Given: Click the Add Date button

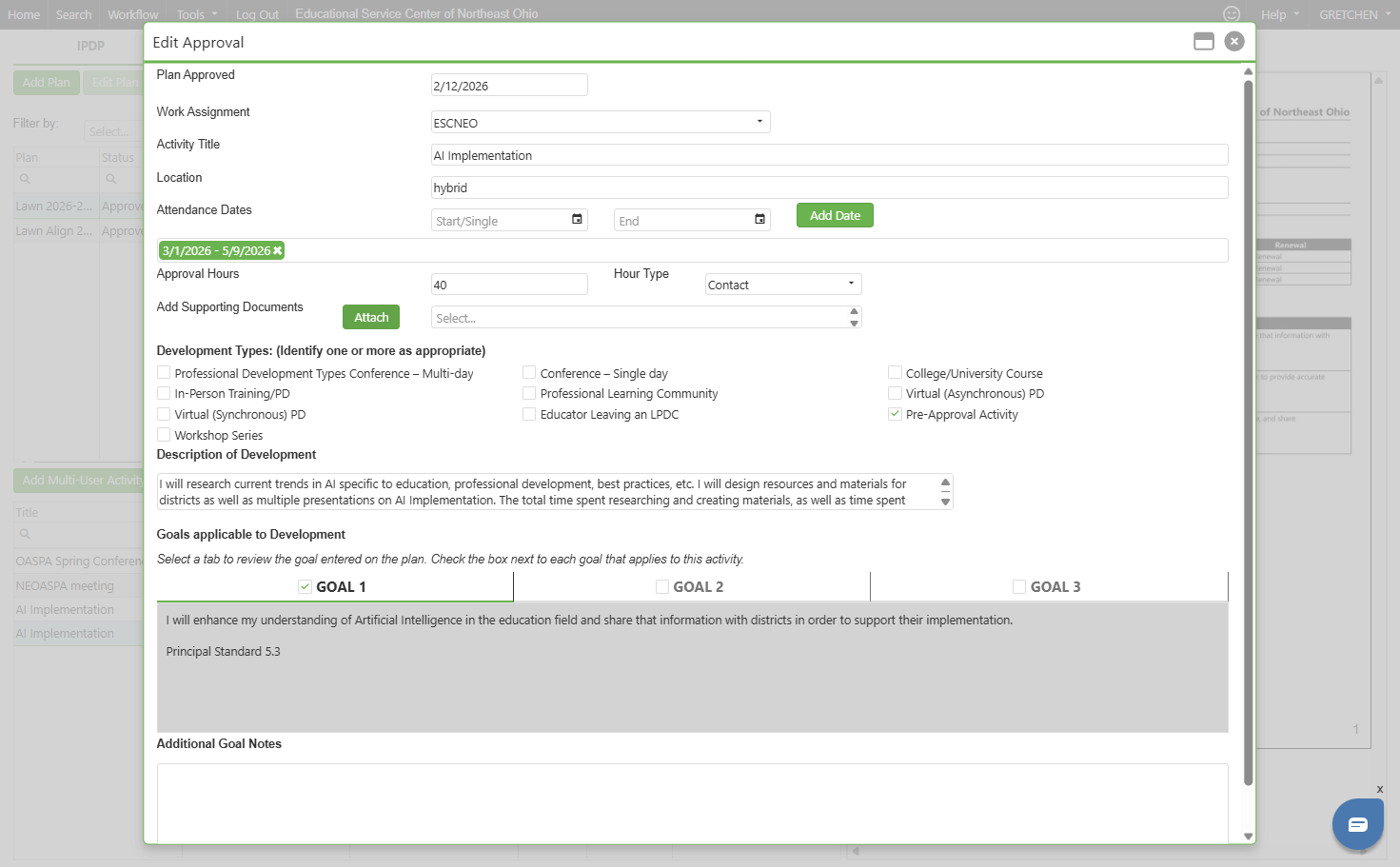Looking at the screenshot, I should coord(835,216).
